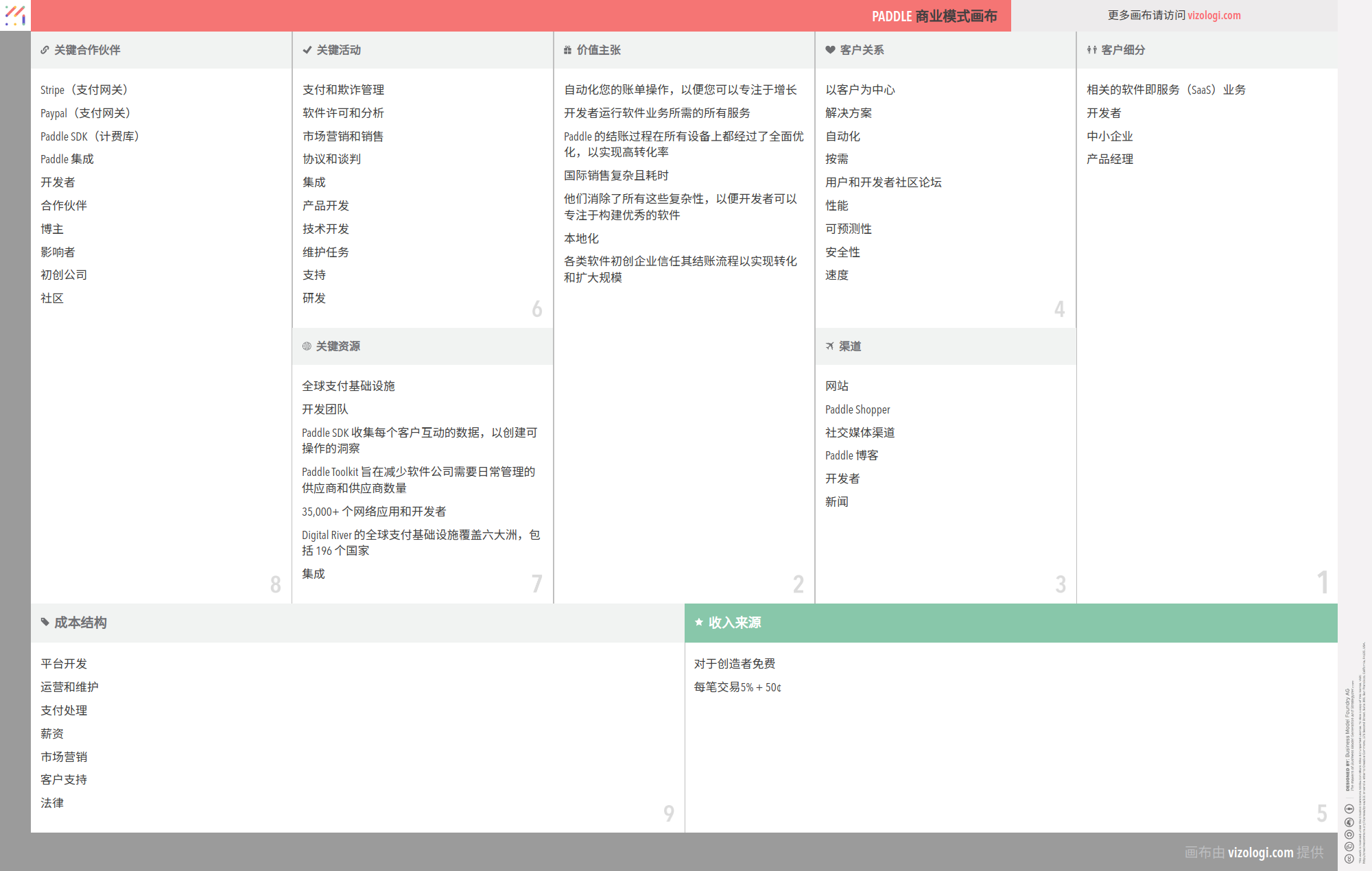The image size is (1372, 871).
Task: Click the Paddle Shopper entry under 渠道
Action: [x=858, y=409]
